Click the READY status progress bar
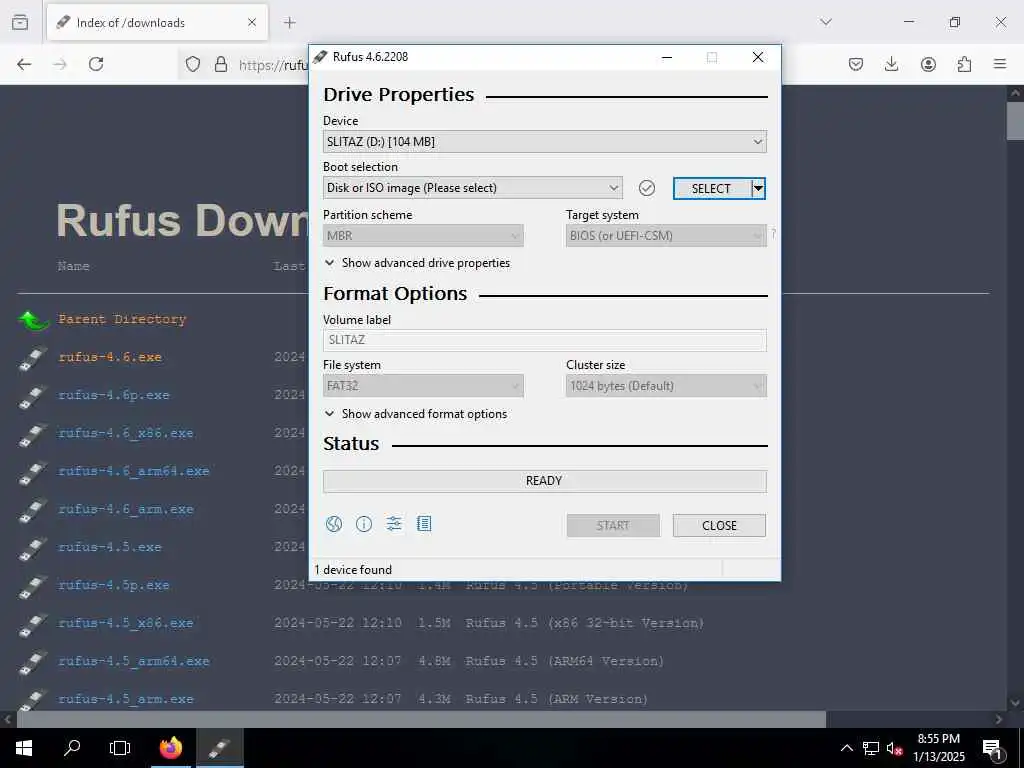 pyautogui.click(x=545, y=481)
